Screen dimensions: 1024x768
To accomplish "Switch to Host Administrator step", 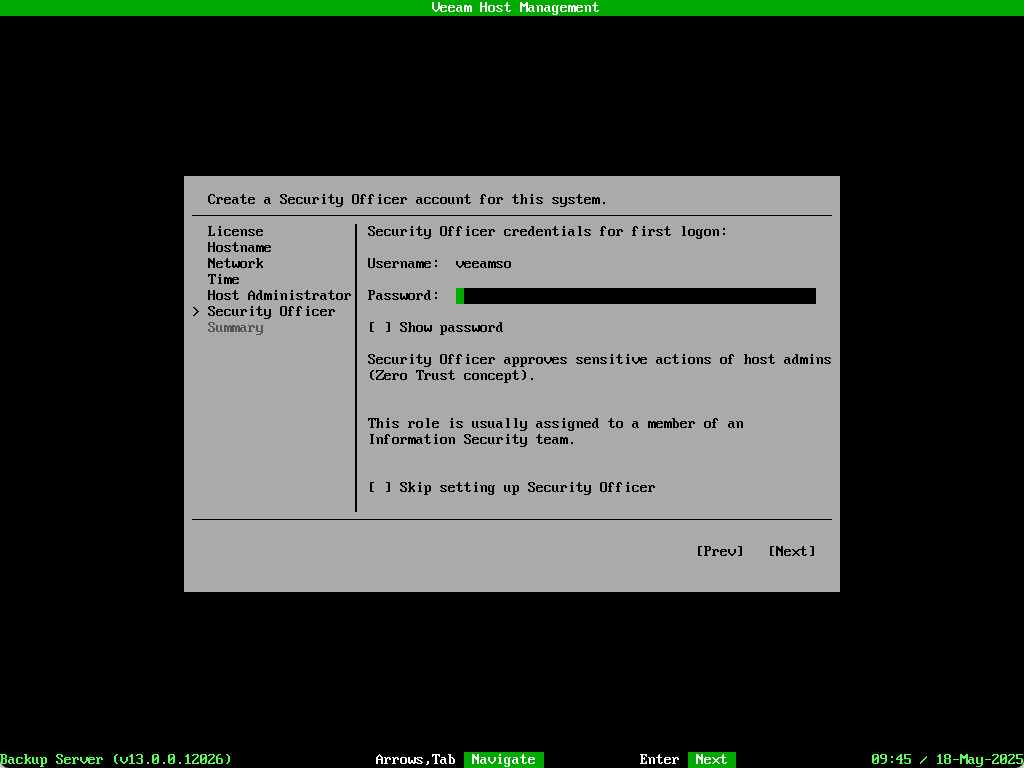I will [x=279, y=296].
